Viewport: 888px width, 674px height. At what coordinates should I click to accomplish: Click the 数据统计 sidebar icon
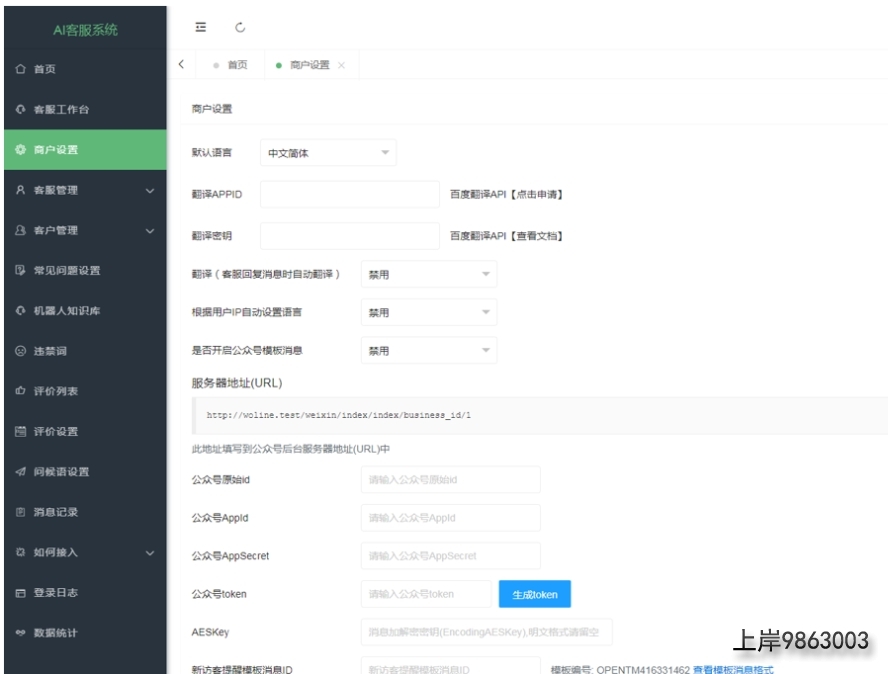click(20, 633)
